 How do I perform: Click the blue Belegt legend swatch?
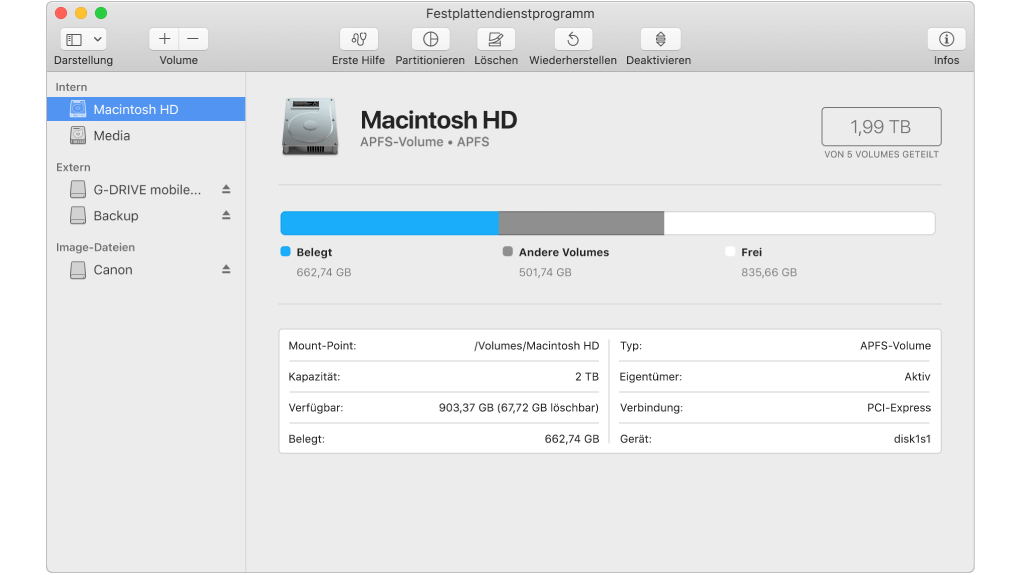tap(285, 252)
